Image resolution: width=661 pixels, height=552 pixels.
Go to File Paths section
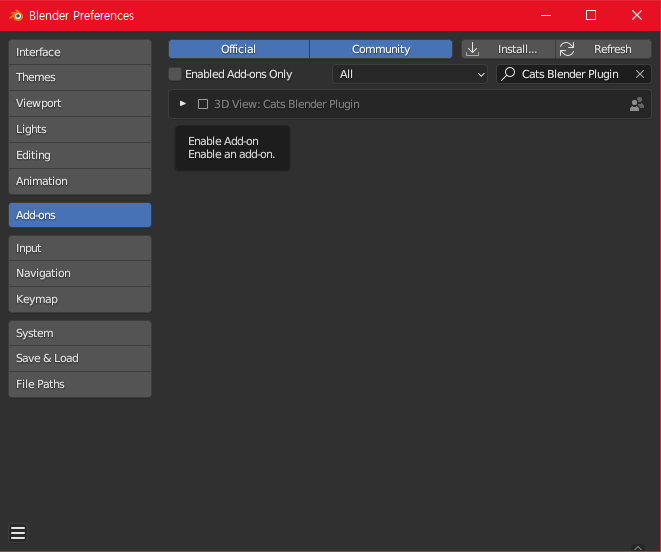click(x=80, y=384)
